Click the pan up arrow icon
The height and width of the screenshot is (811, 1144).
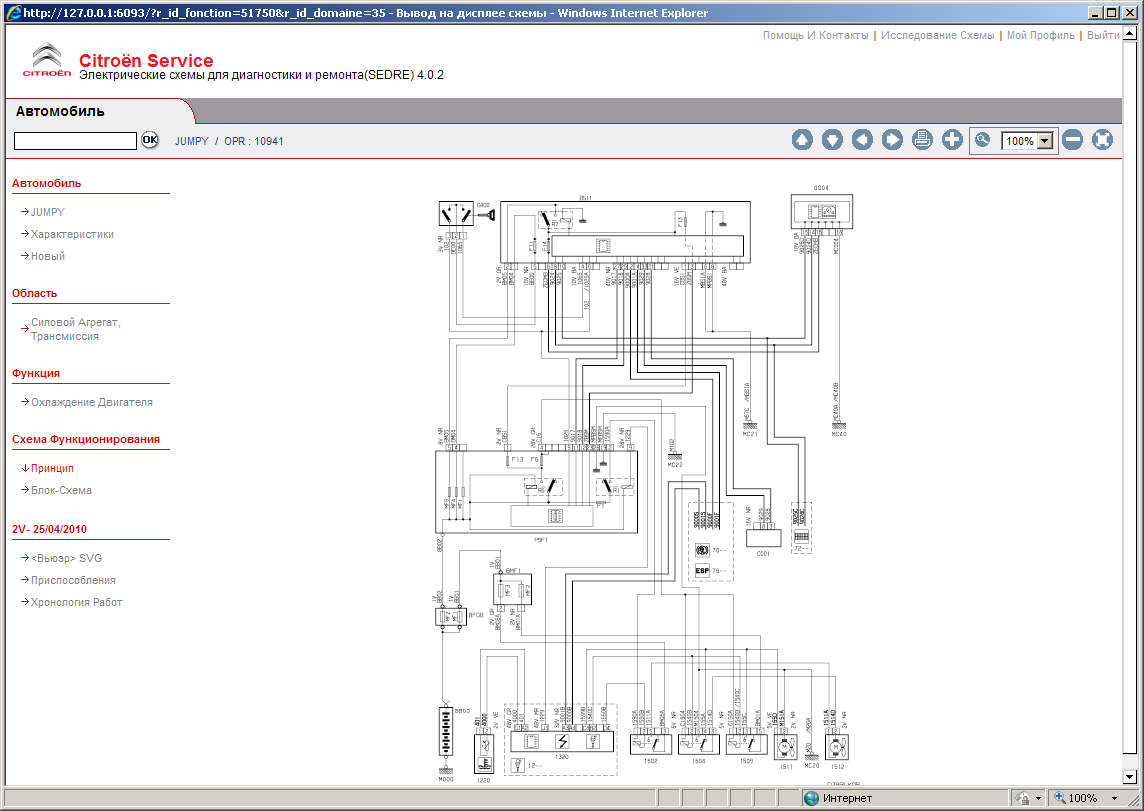coord(802,139)
